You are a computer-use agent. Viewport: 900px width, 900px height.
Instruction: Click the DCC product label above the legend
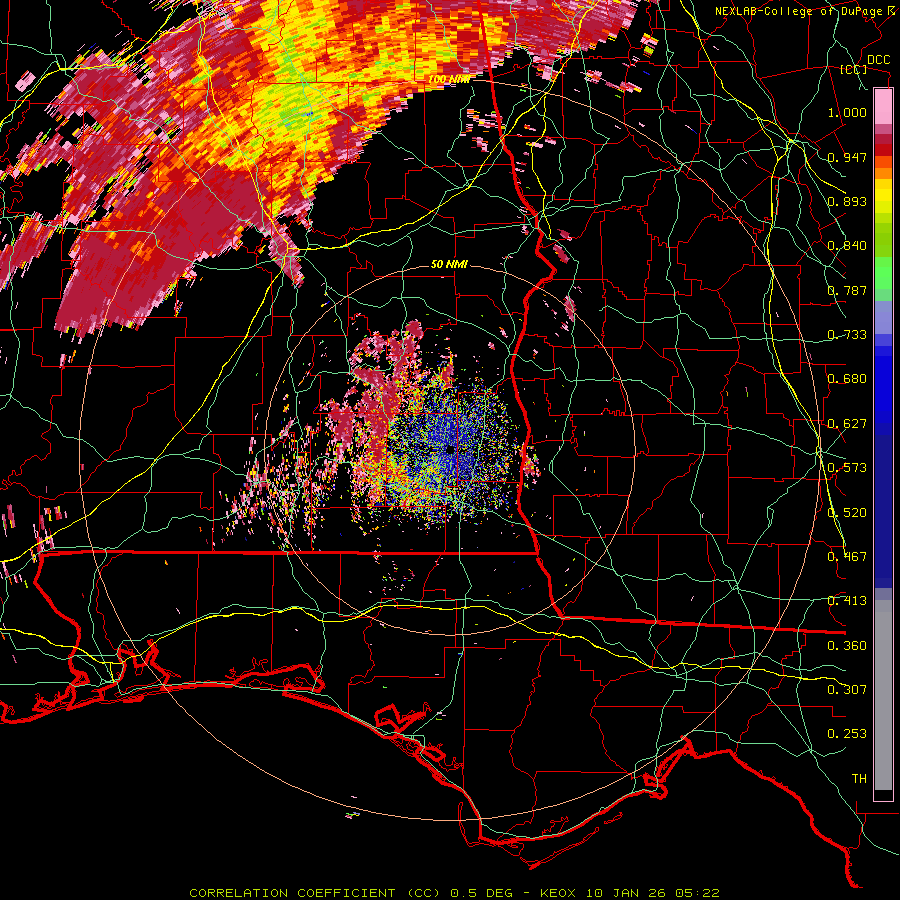tap(878, 60)
